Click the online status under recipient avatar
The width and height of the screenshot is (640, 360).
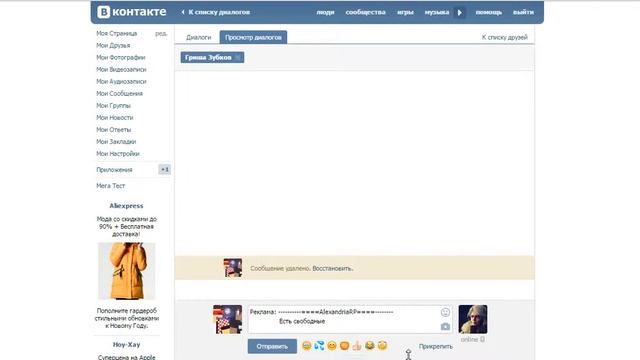coord(473,339)
